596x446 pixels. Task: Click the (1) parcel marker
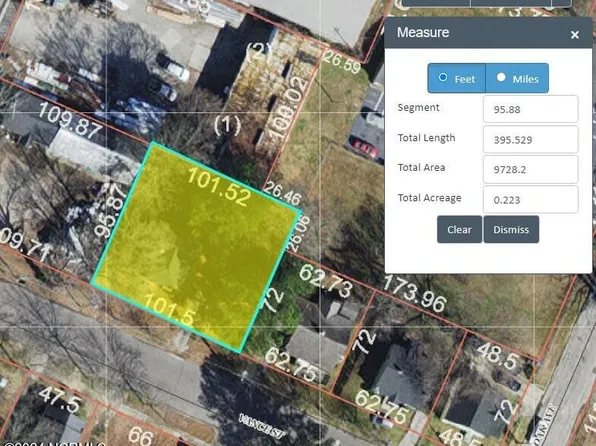227,125
